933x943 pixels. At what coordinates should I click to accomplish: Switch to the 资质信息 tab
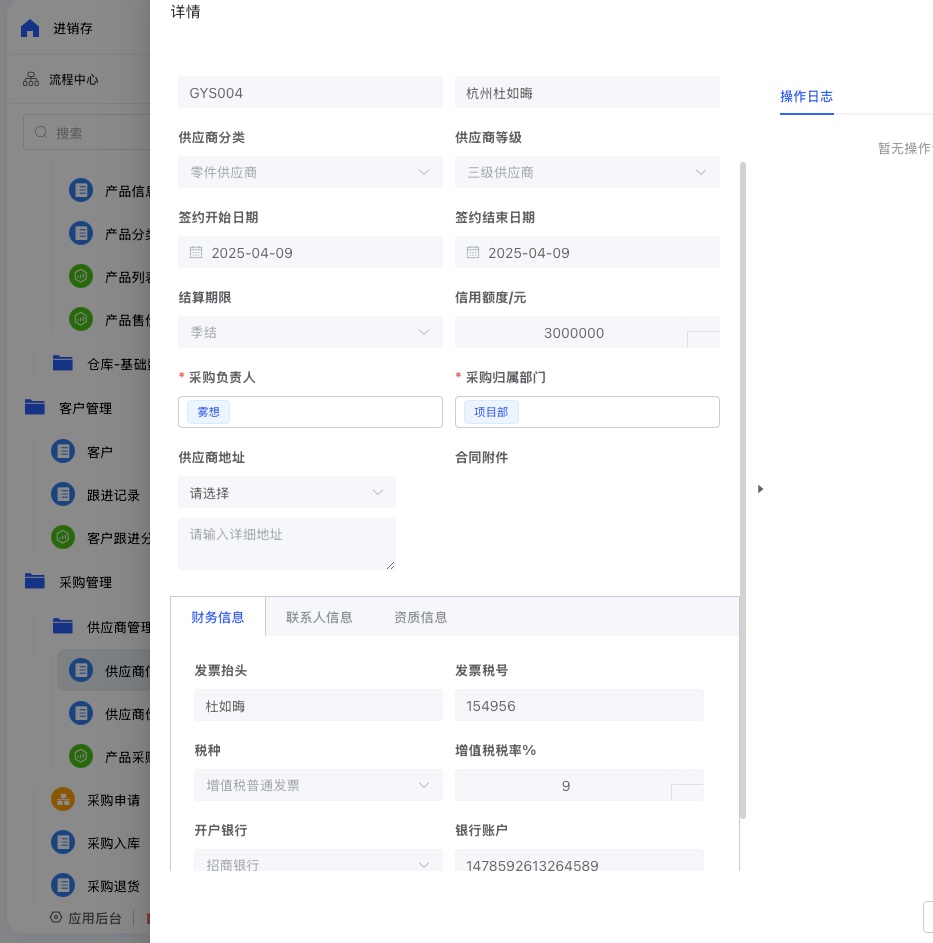point(420,617)
